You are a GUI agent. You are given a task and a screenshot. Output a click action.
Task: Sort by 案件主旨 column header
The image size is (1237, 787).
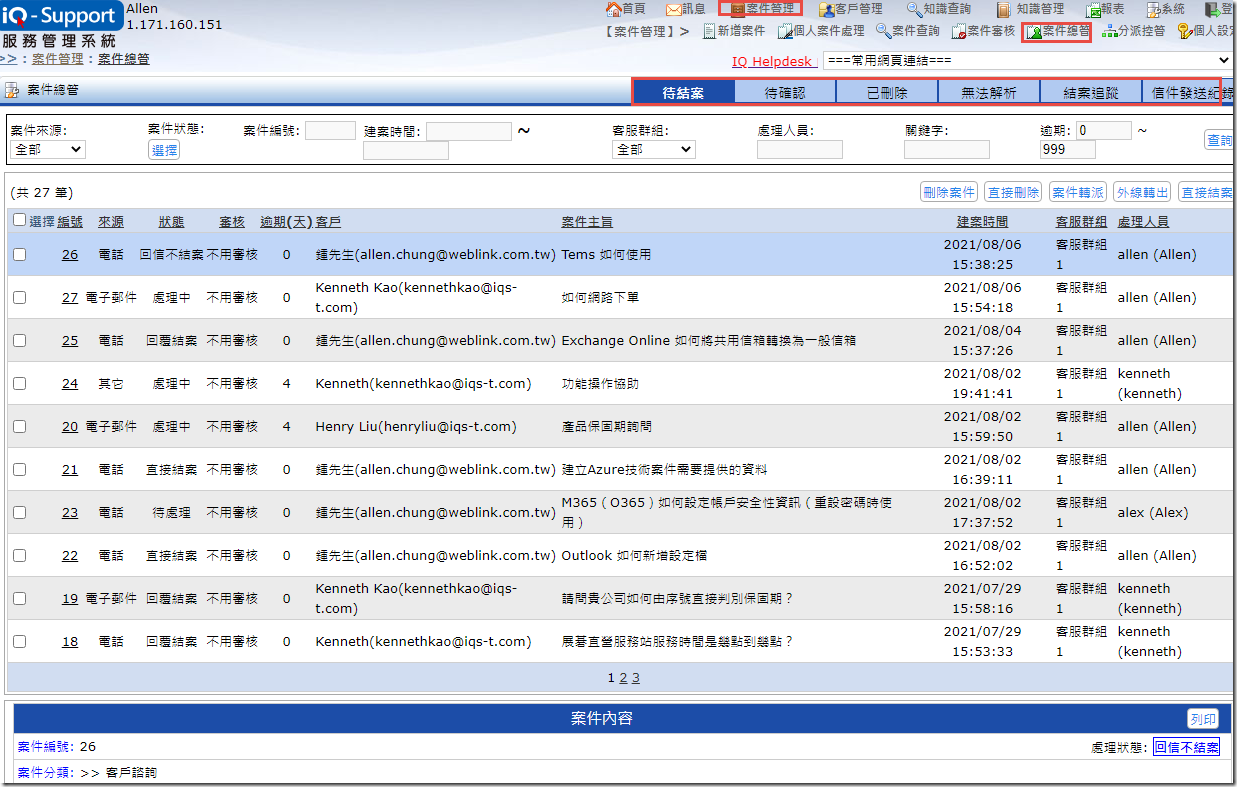click(x=587, y=221)
